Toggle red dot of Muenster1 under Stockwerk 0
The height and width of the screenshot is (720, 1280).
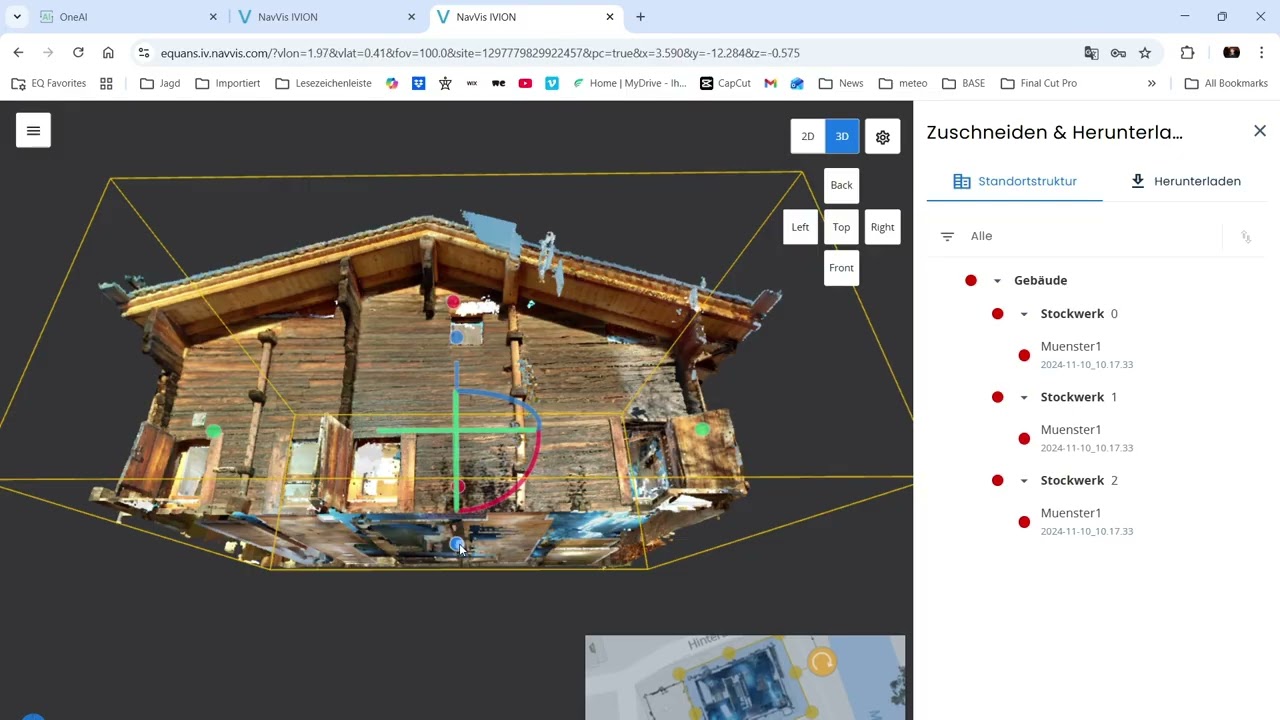coord(1024,355)
